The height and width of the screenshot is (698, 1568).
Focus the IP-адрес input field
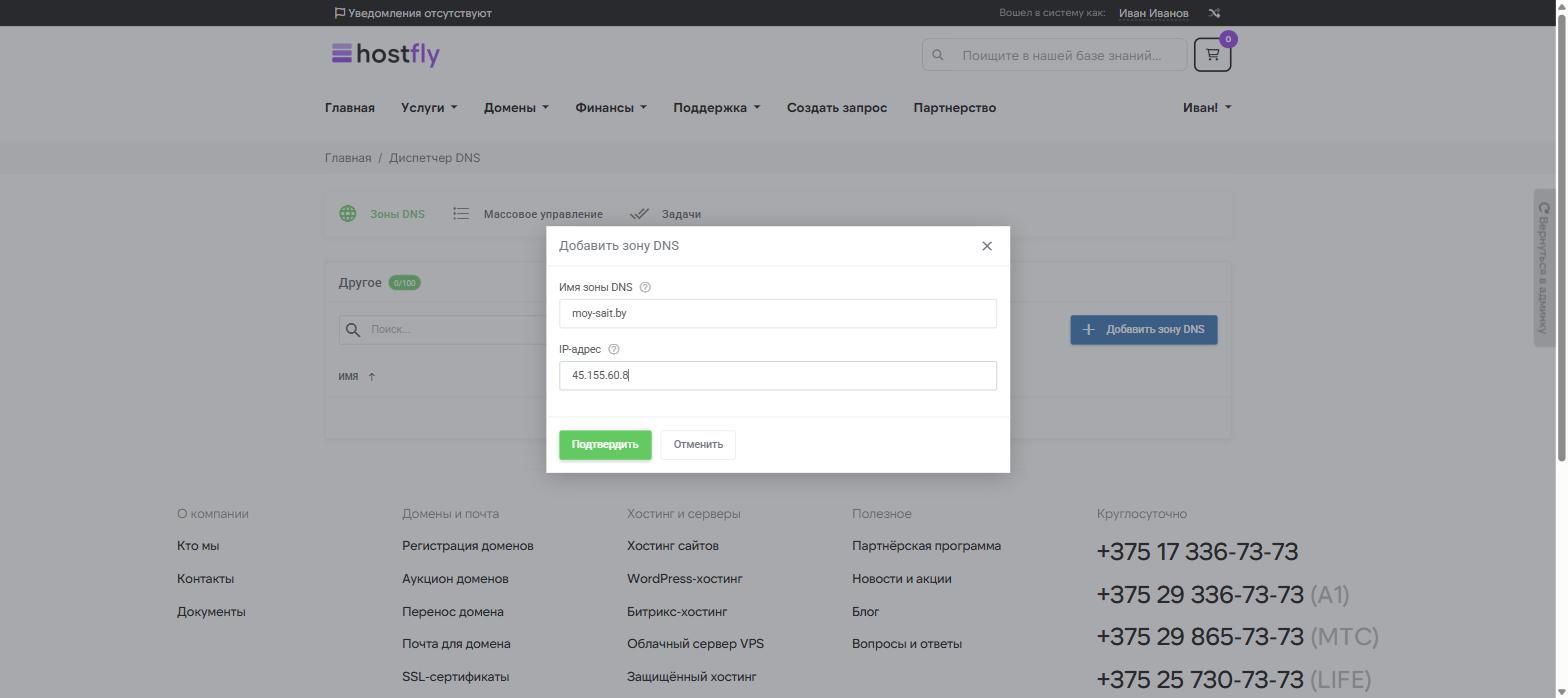pos(778,376)
